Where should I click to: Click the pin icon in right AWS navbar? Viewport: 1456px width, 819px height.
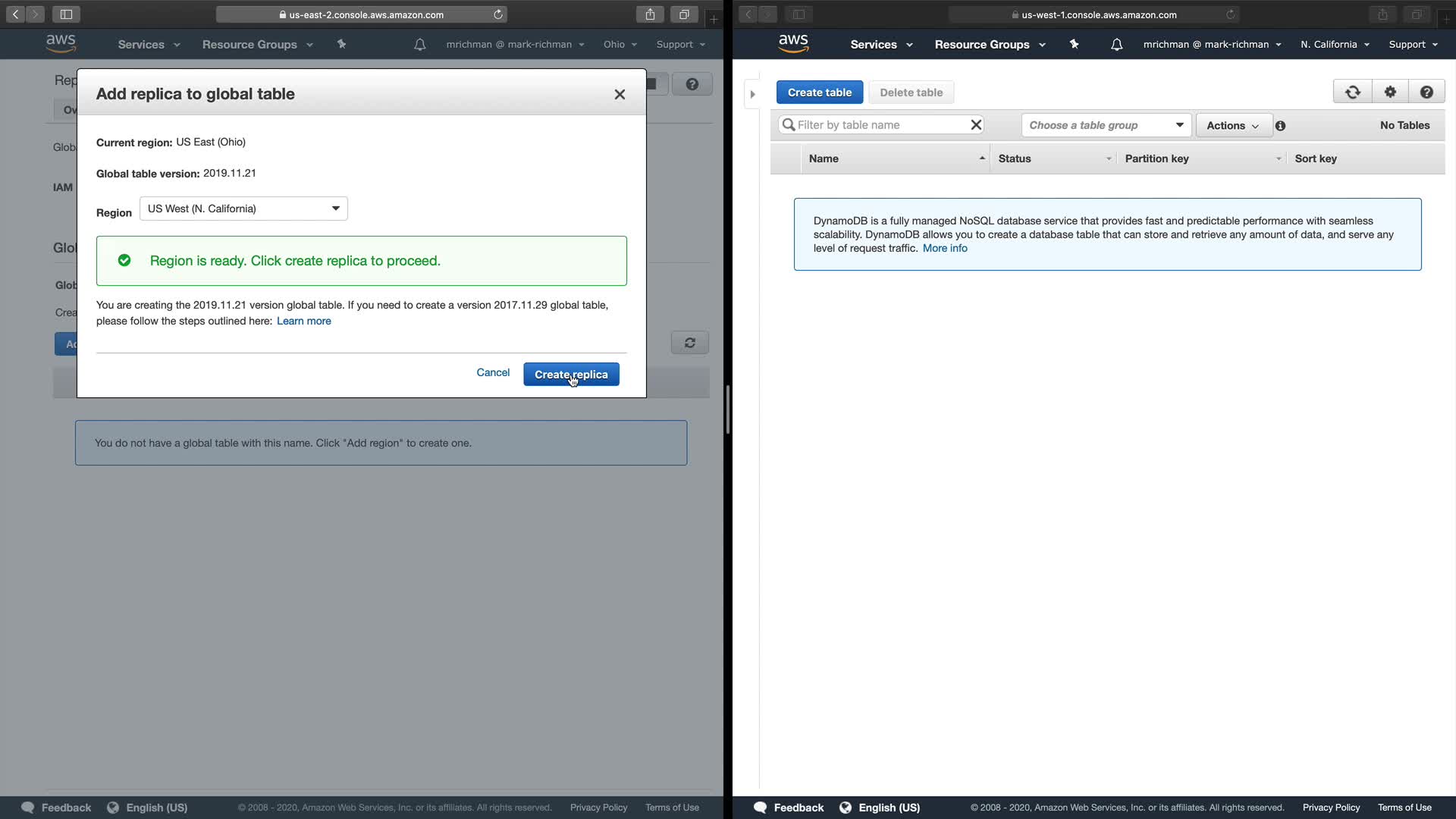tap(1074, 45)
